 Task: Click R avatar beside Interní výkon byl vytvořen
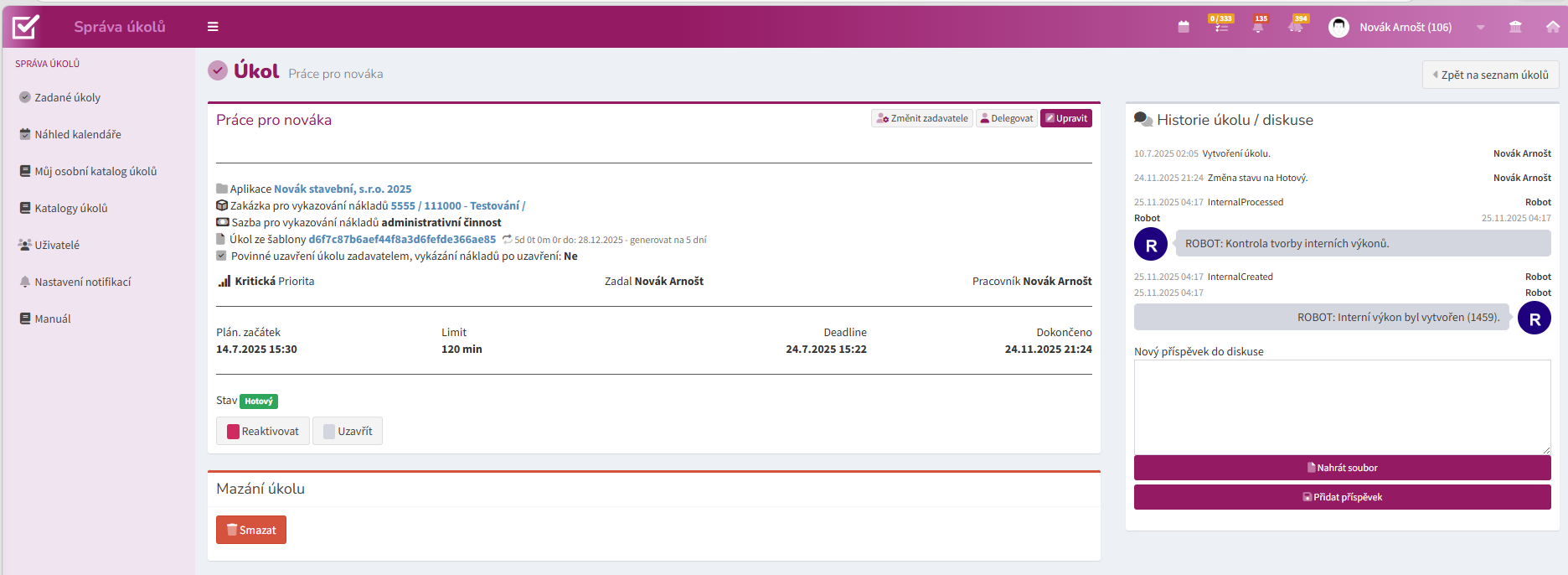(x=1534, y=318)
